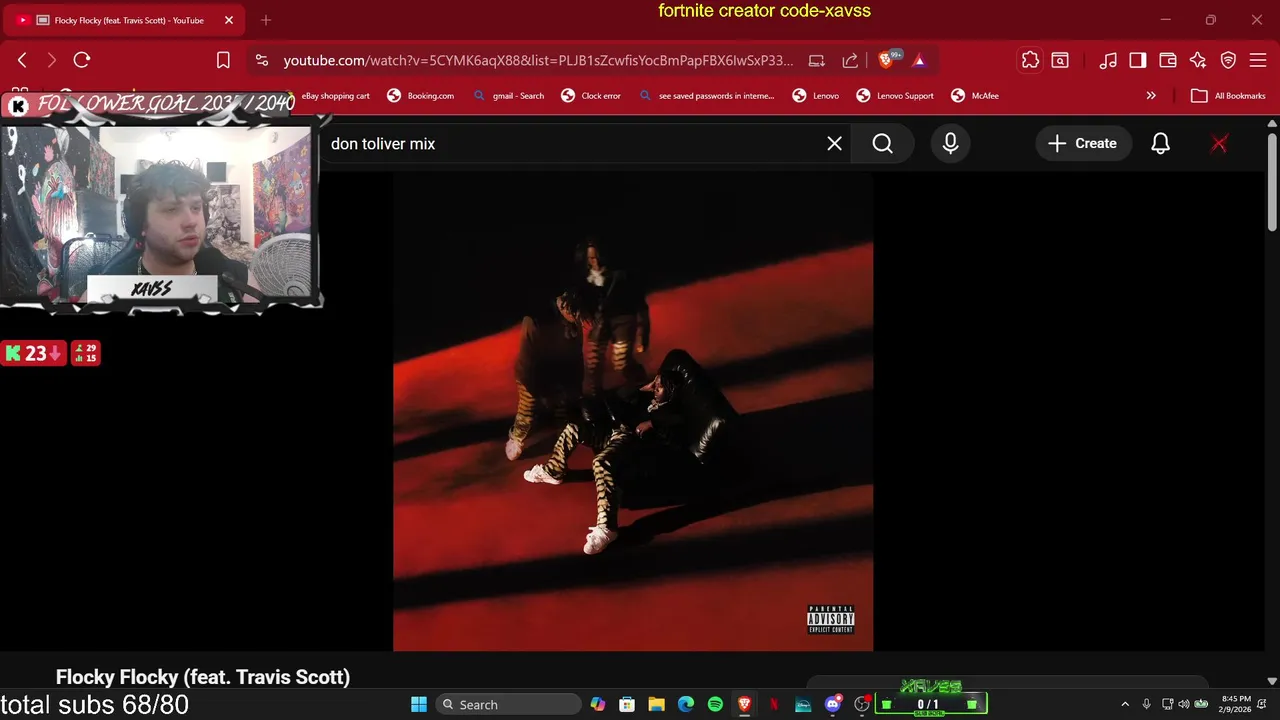Screen dimensions: 1280x720
Task: Open YouTube notifications bell
Action: 1160,144
